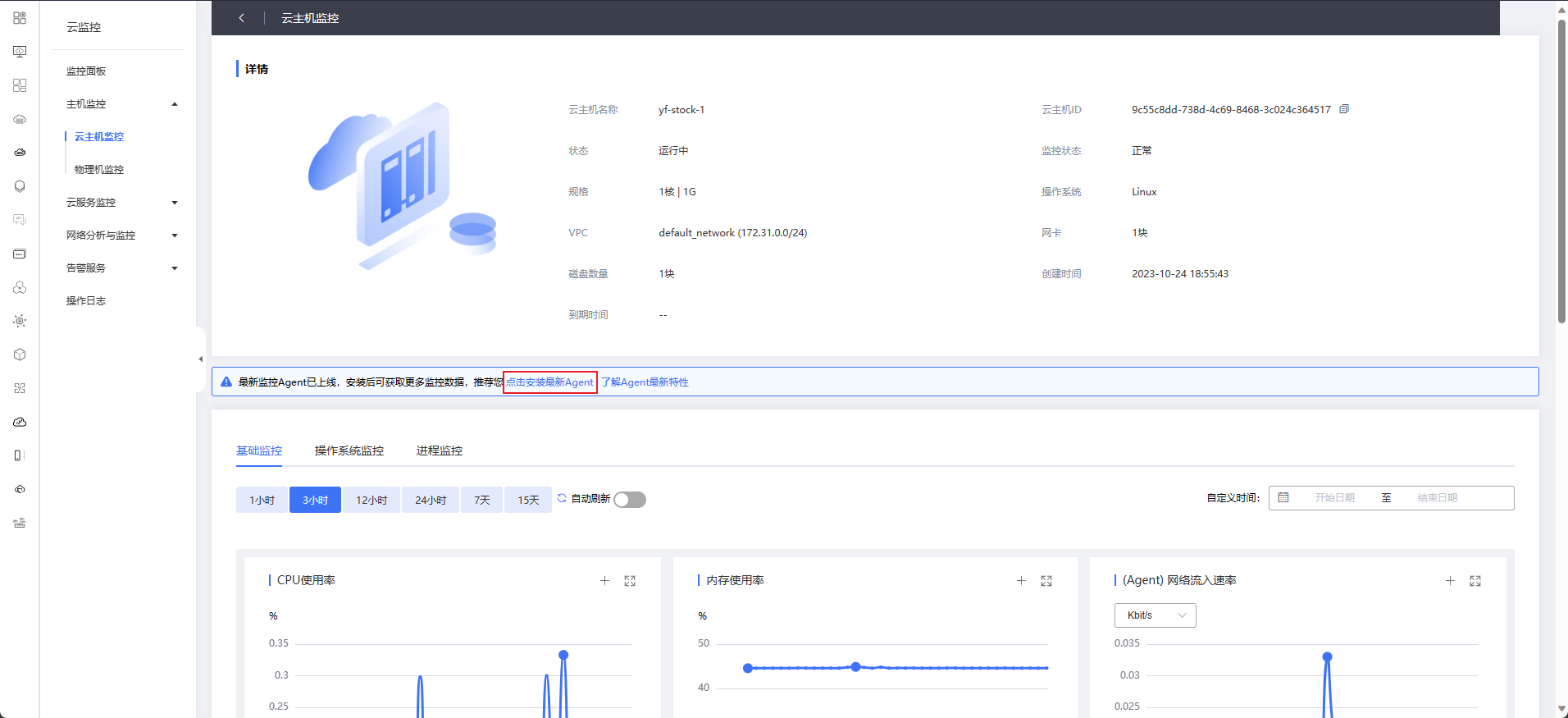Click the 点击安装最新Agent link
The image size is (1568, 718).
(x=549, y=382)
